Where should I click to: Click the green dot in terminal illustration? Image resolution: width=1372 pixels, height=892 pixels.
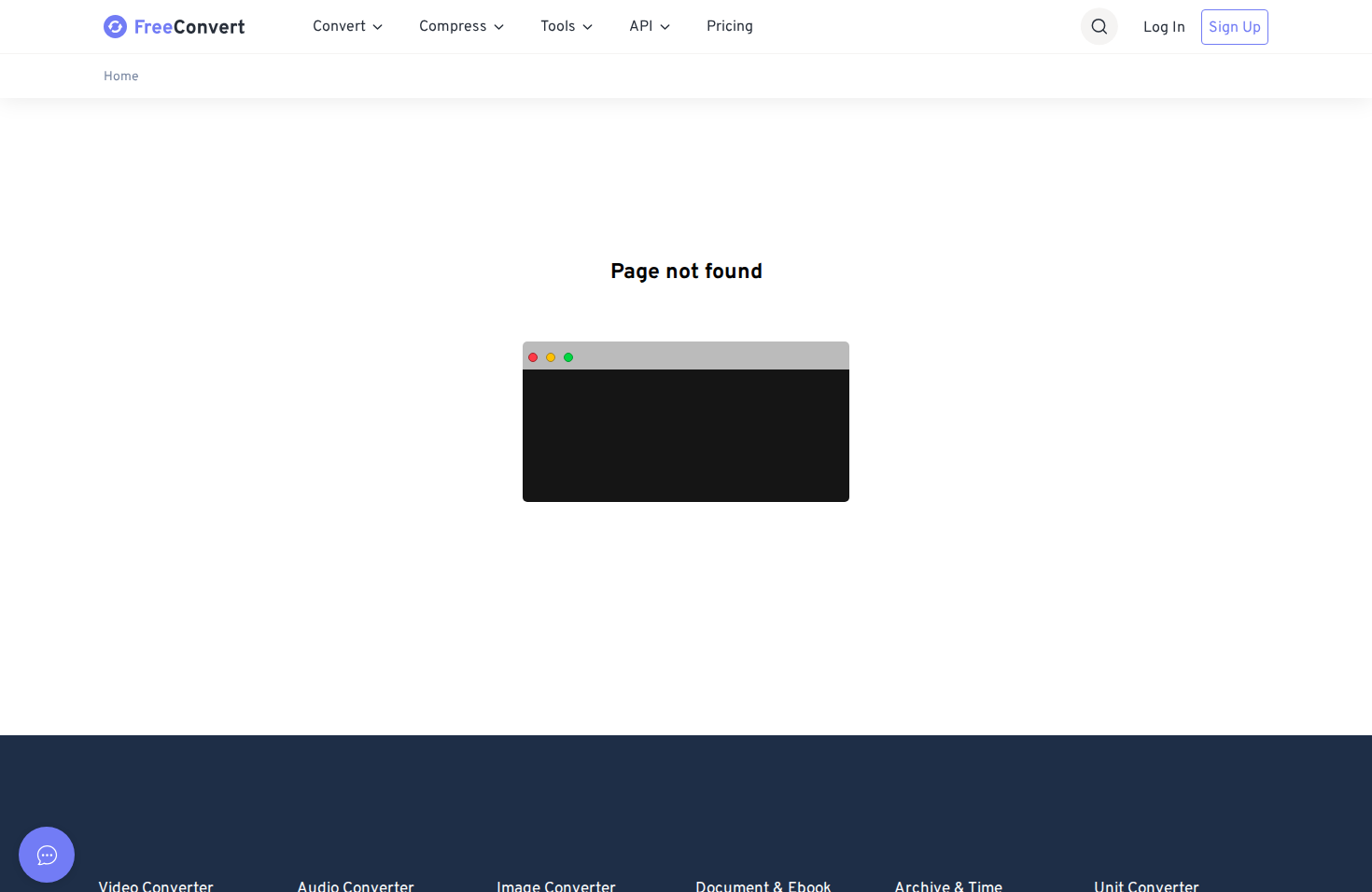click(568, 357)
